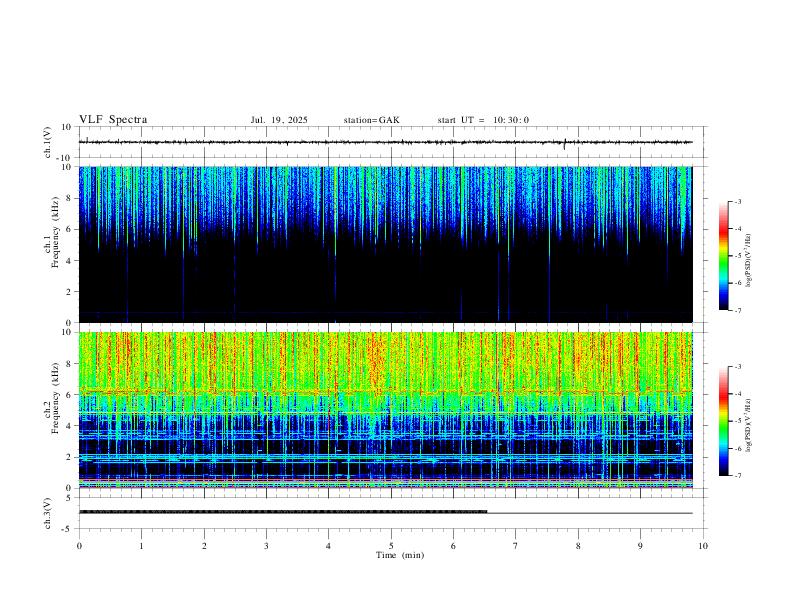Click the upper ch.1 color scale bar
Viewport: 792px width, 612px height.
coord(724,256)
